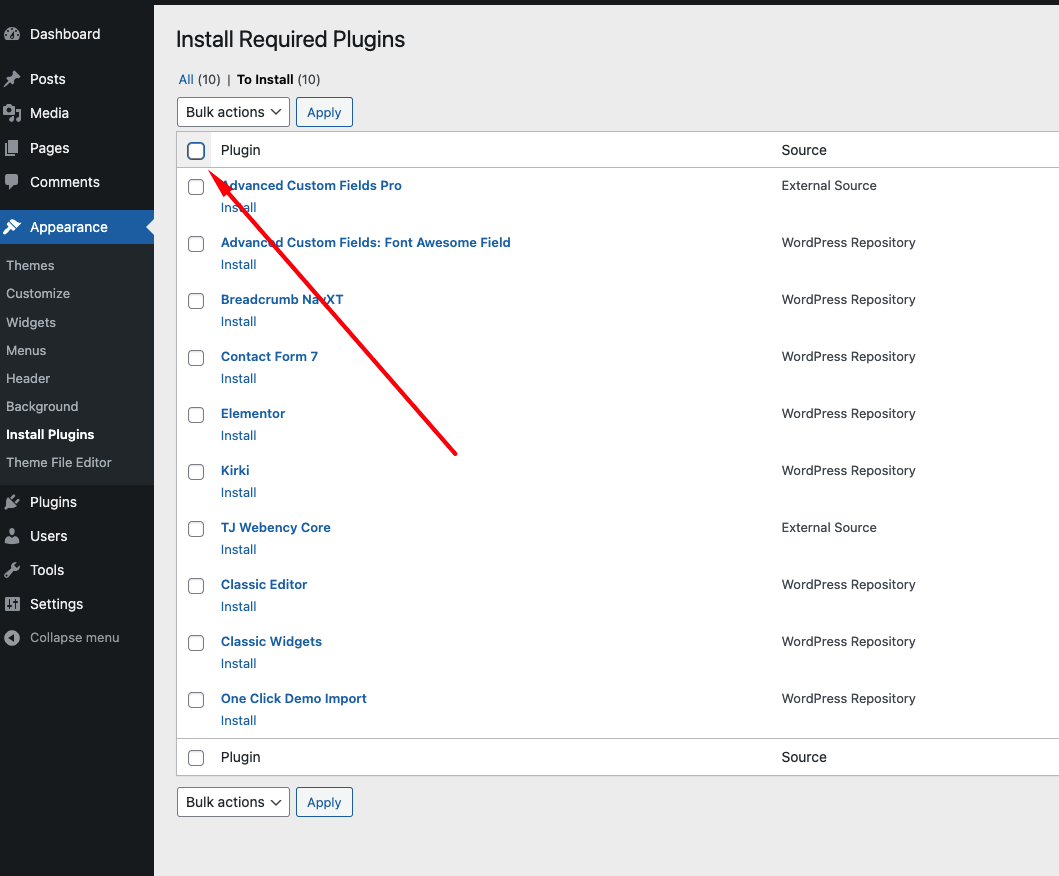Viewport: 1059px width, 876px height.
Task: Tick the TJ Webency Core checkbox
Action: pyautogui.click(x=196, y=529)
